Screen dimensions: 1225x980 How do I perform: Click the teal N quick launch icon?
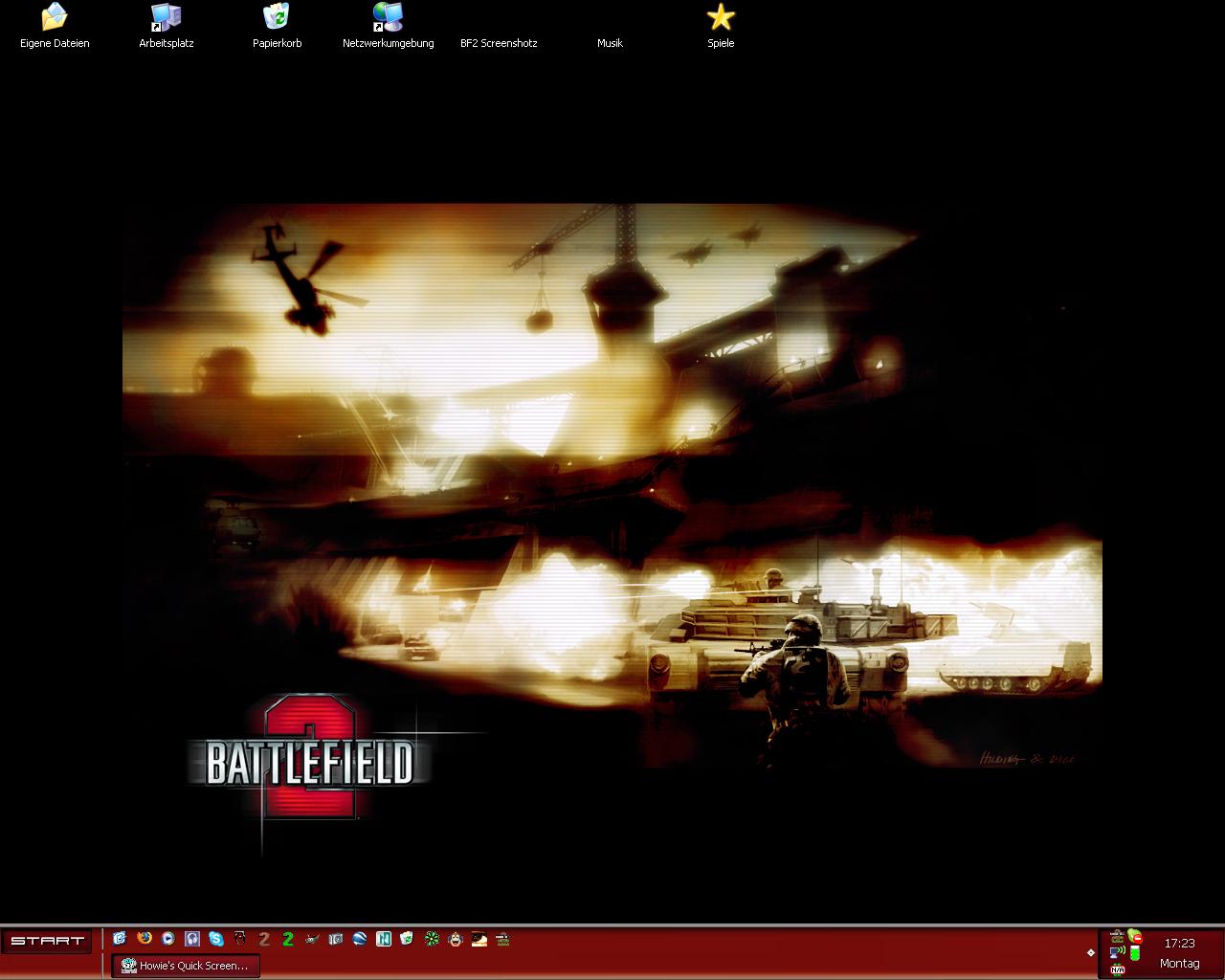(384, 939)
